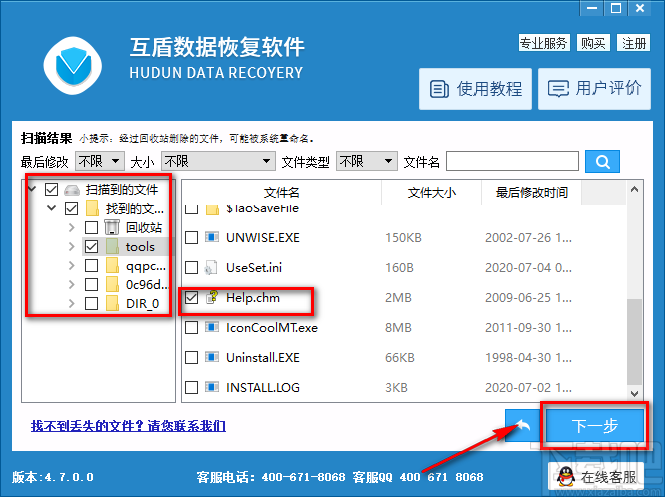Click the recycle bin icon in tree
The height and width of the screenshot is (497, 665).
tap(112, 227)
